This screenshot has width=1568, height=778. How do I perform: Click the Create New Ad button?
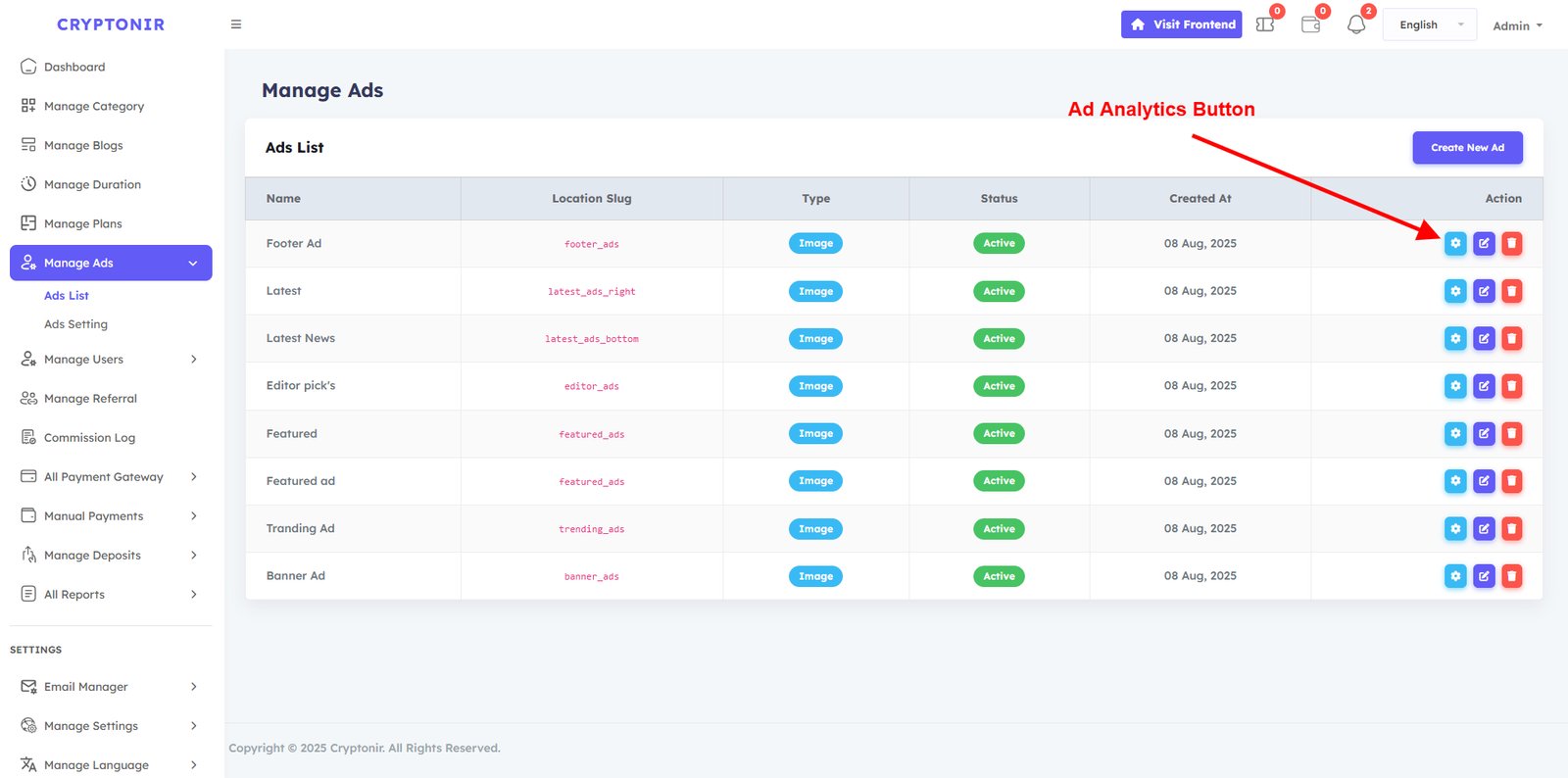coord(1467,148)
